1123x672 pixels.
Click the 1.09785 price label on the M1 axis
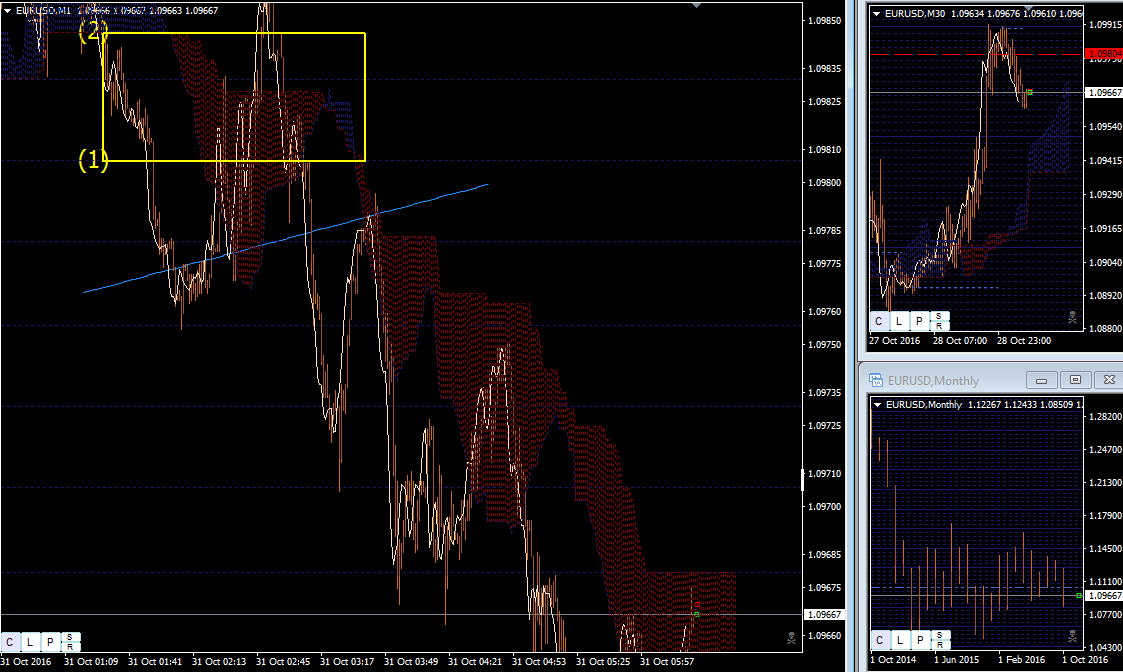coord(824,231)
